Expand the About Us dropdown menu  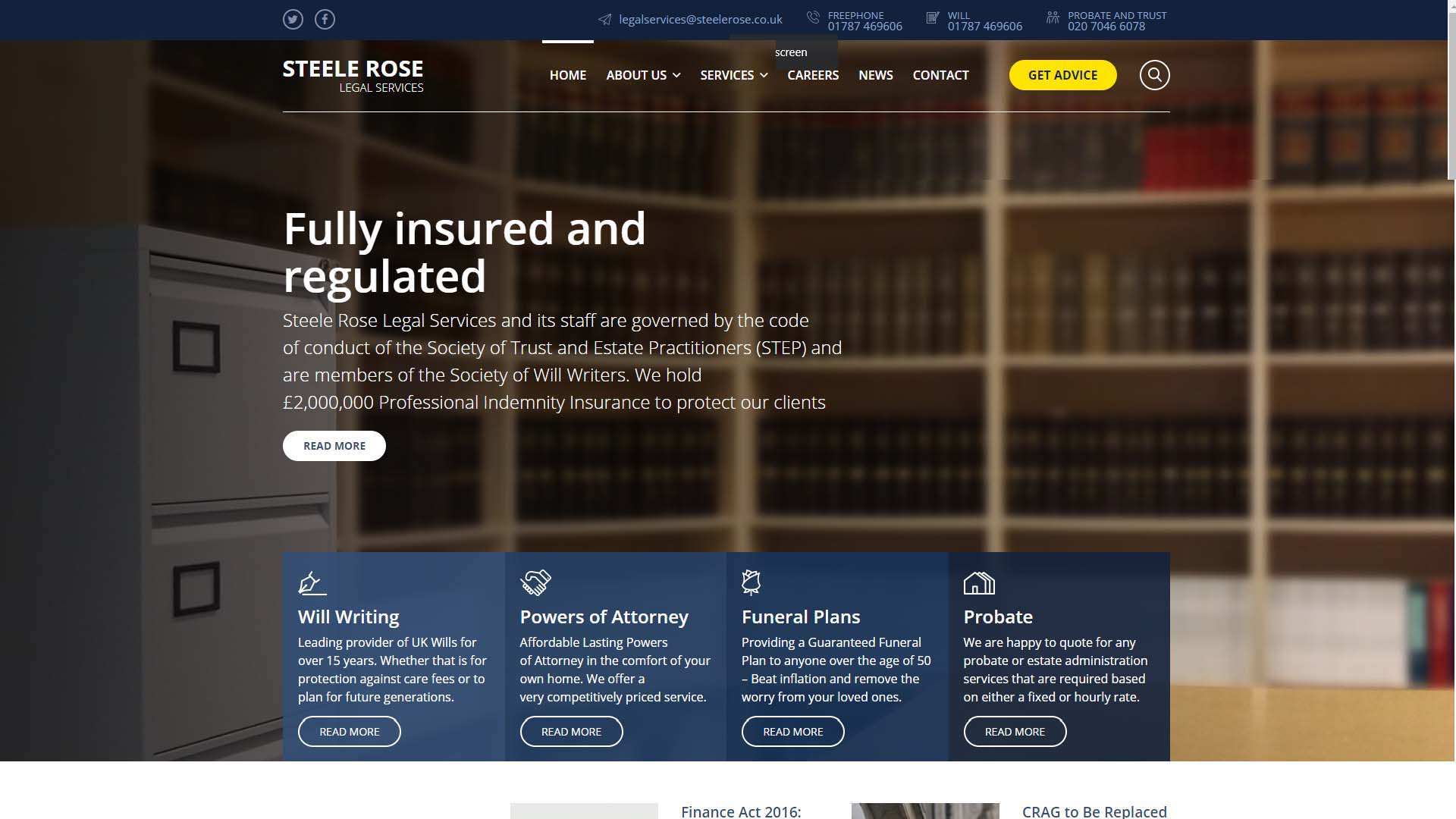click(643, 75)
